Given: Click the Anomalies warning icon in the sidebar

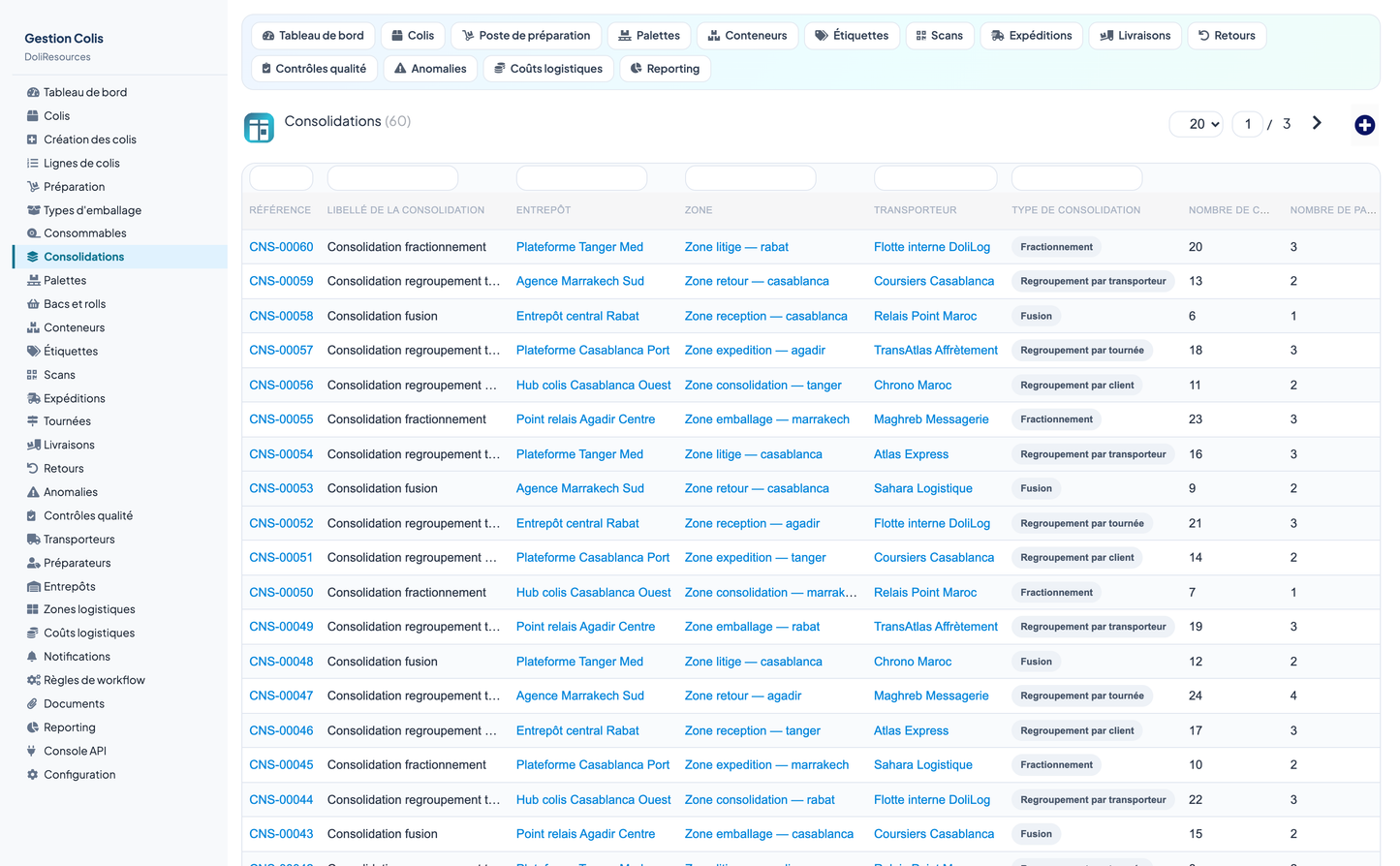Looking at the screenshot, I should point(33,492).
